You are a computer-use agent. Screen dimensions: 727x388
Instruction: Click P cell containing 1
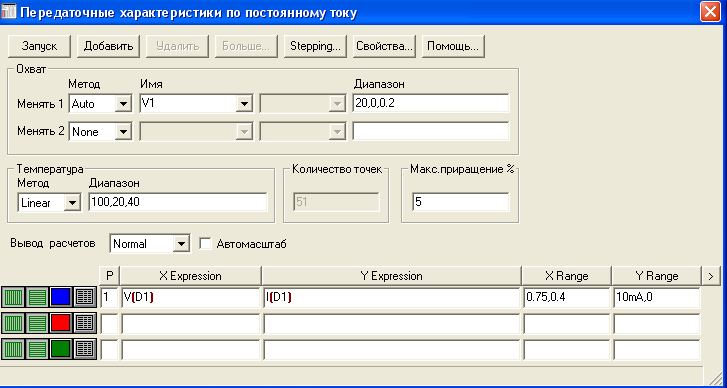pyautogui.click(x=109, y=298)
